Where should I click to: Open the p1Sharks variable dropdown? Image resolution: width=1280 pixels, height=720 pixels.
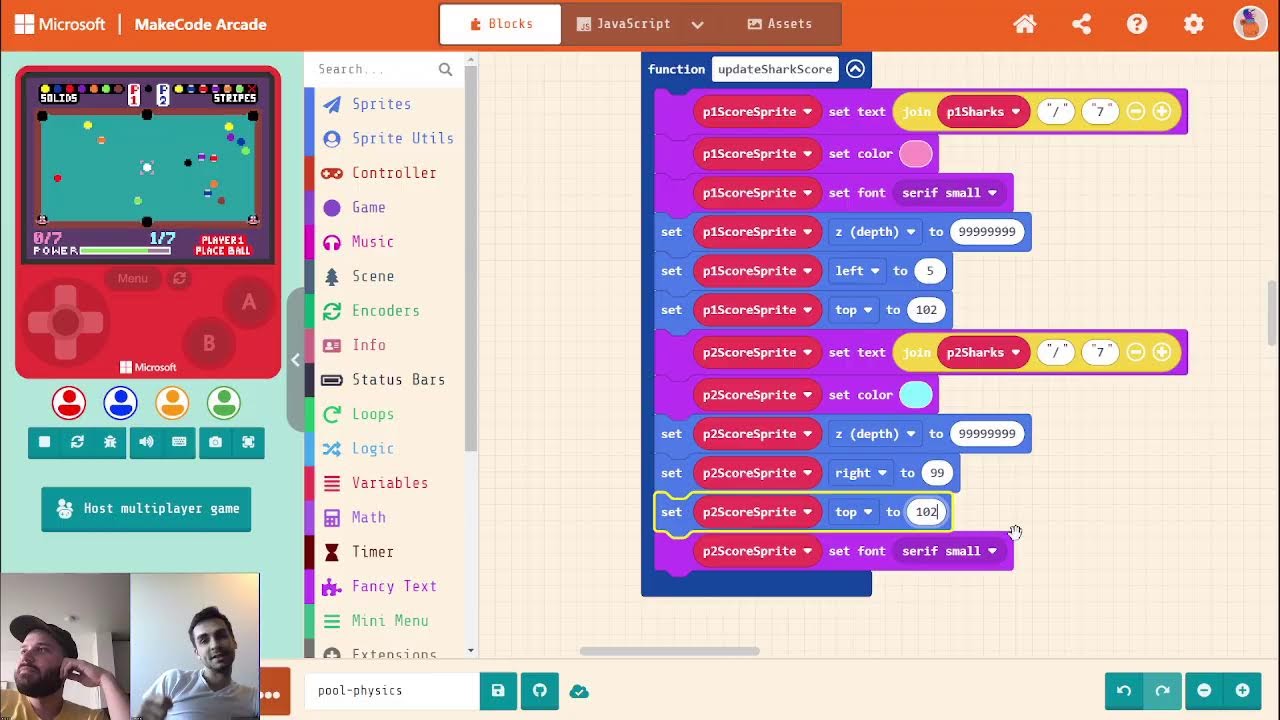(x=1016, y=112)
